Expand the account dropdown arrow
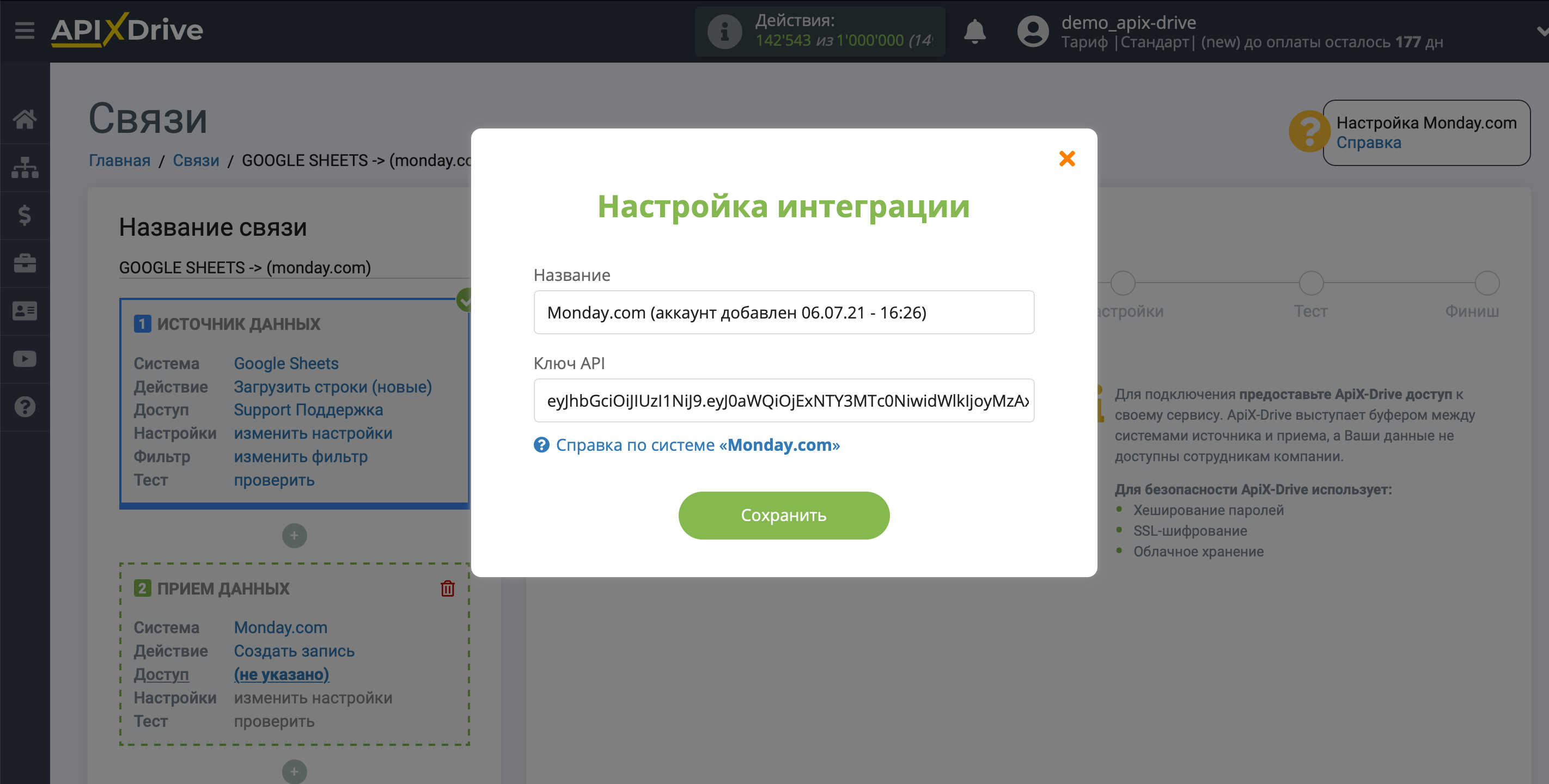 [1542, 31]
